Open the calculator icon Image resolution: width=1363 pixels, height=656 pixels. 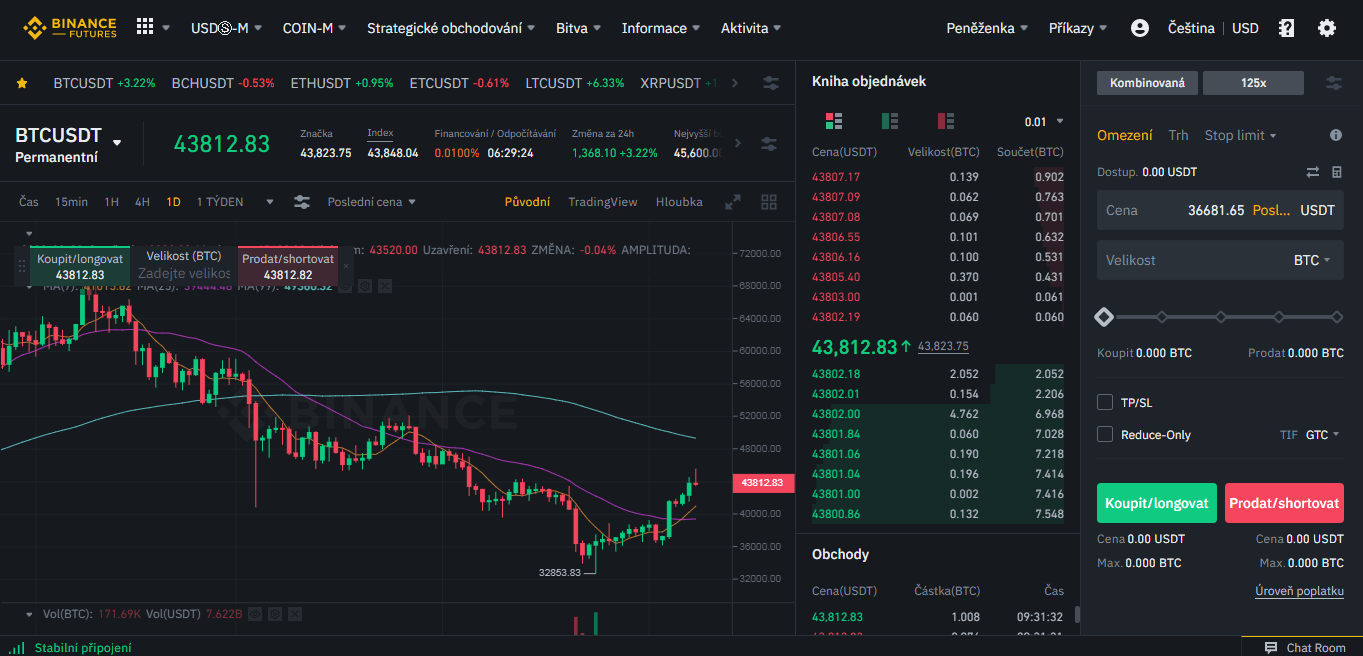[1337, 172]
